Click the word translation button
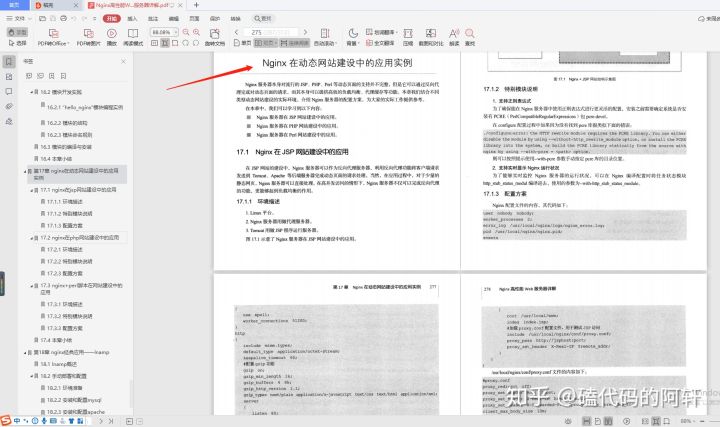 click(x=382, y=32)
